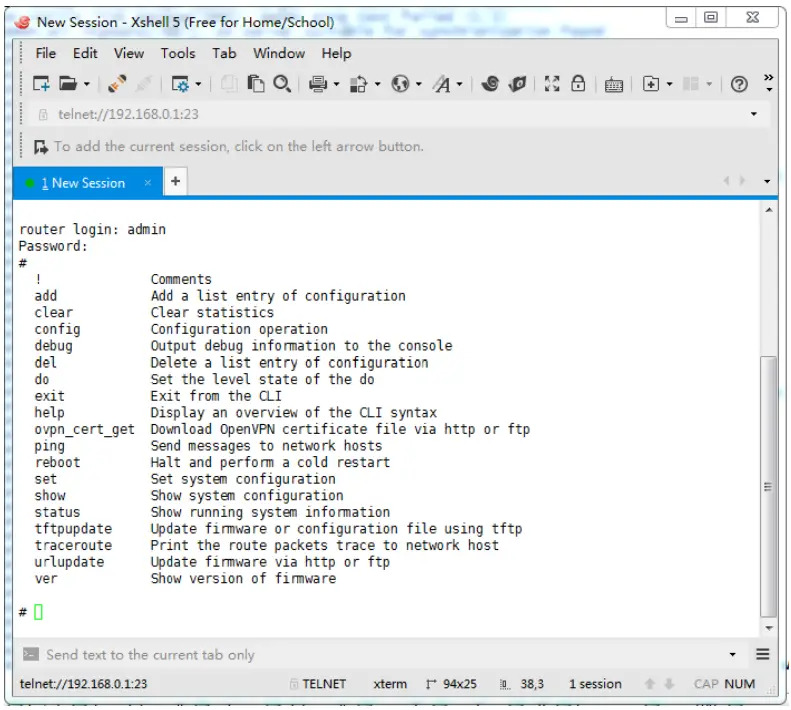The height and width of the screenshot is (710, 791).
Task: Click the Paste clipboard icon
Action: tap(256, 85)
